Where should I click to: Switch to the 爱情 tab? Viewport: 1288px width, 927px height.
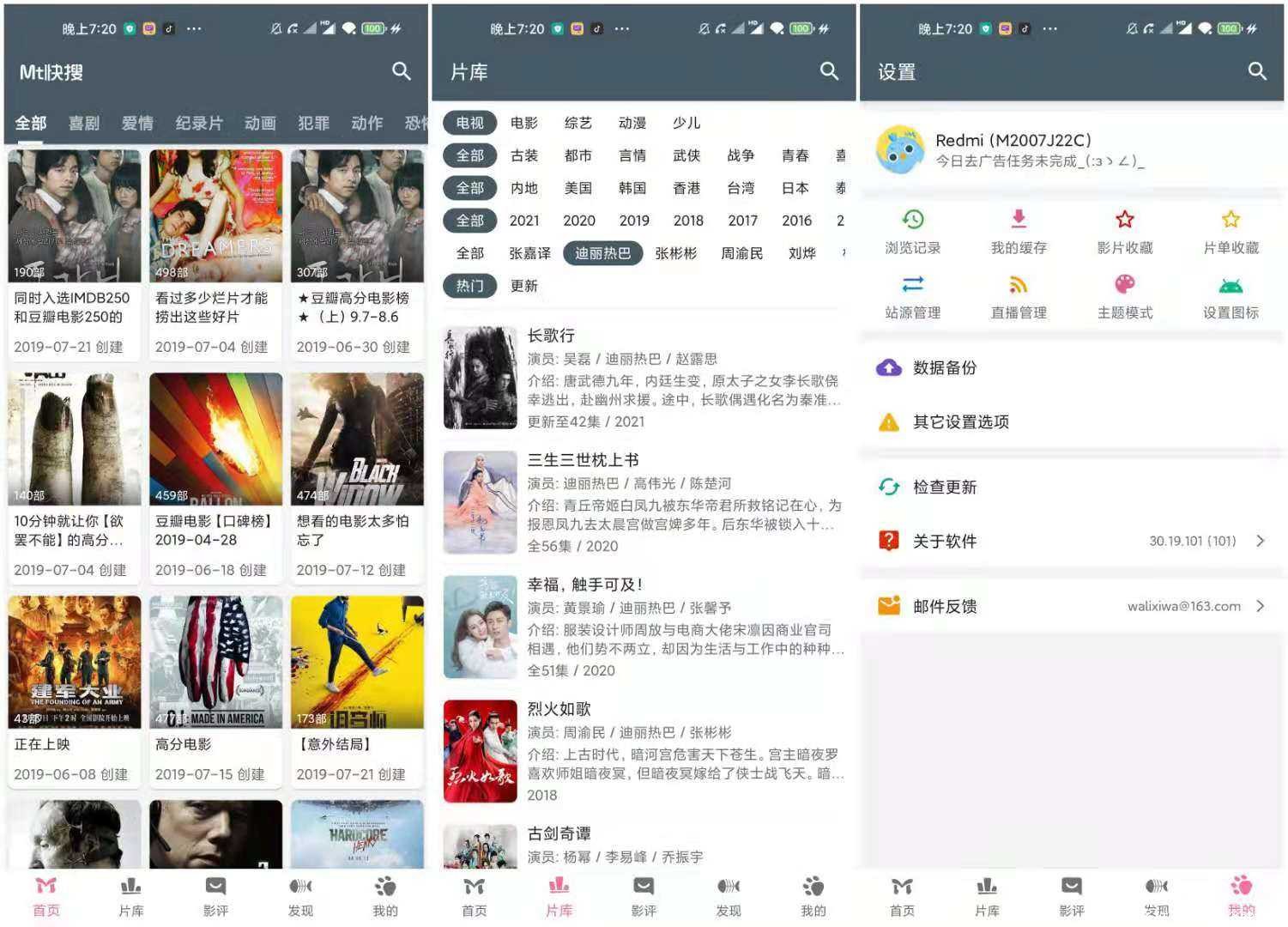click(x=137, y=123)
